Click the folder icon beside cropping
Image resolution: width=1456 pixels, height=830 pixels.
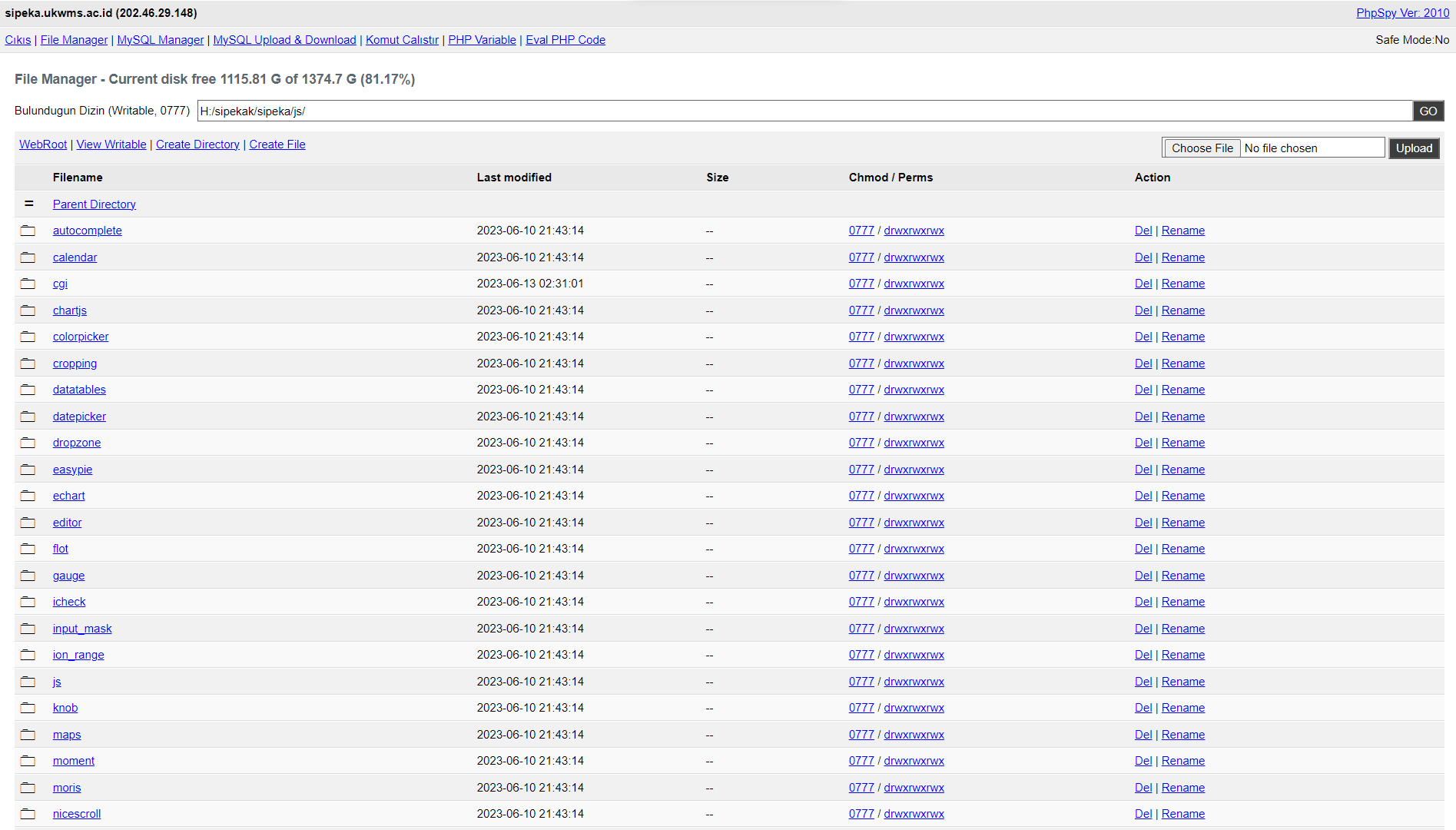[28, 364]
